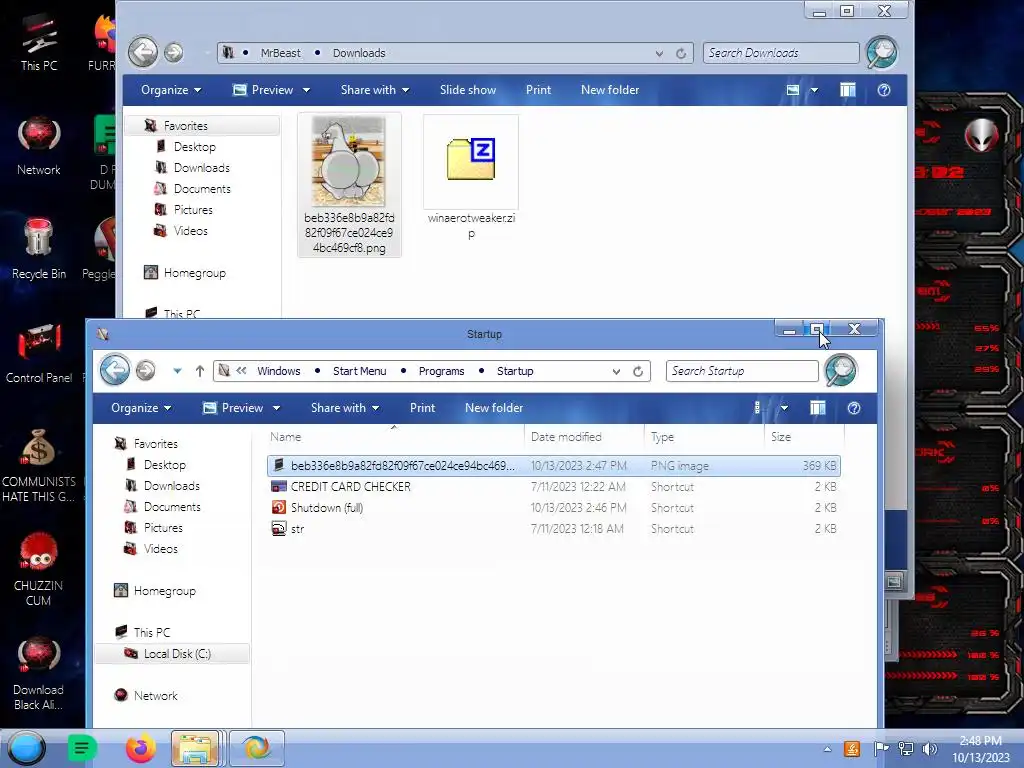Click the magnifier search icon in Startup window
Image resolution: width=1024 pixels, height=768 pixels.
tap(841, 370)
